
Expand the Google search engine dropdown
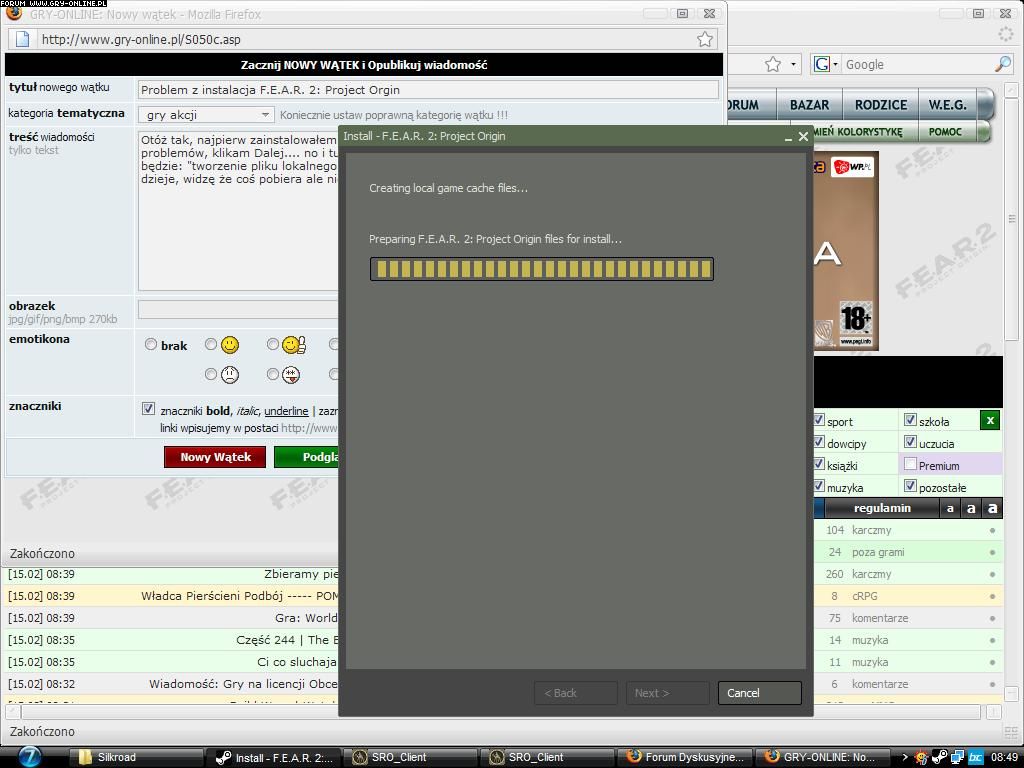point(827,64)
